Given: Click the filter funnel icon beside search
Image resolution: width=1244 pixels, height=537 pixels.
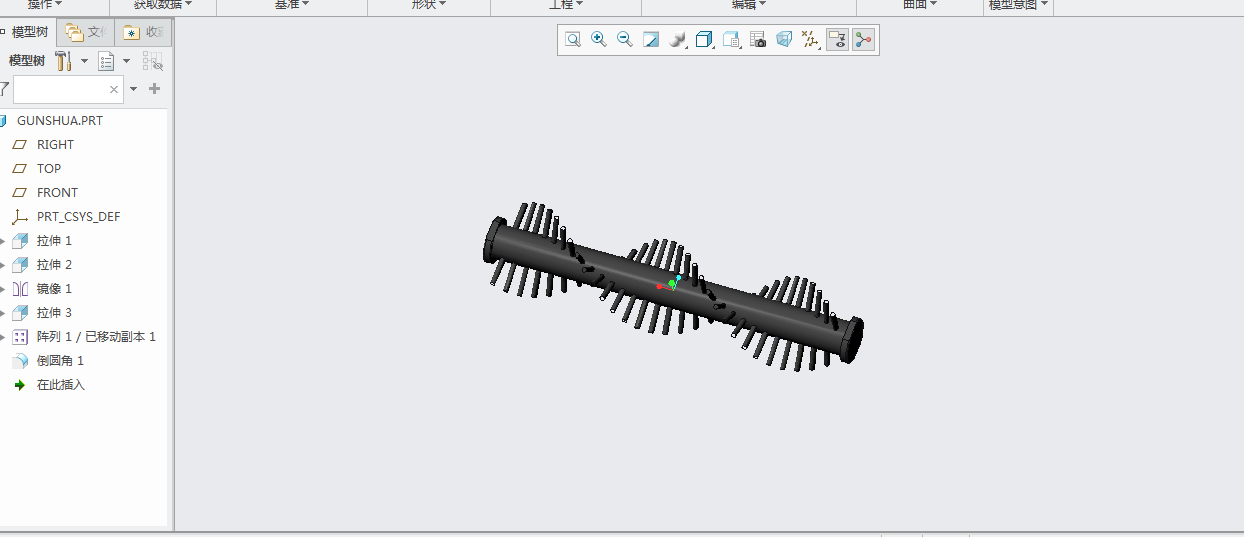Looking at the screenshot, I should pyautogui.click(x=4, y=89).
